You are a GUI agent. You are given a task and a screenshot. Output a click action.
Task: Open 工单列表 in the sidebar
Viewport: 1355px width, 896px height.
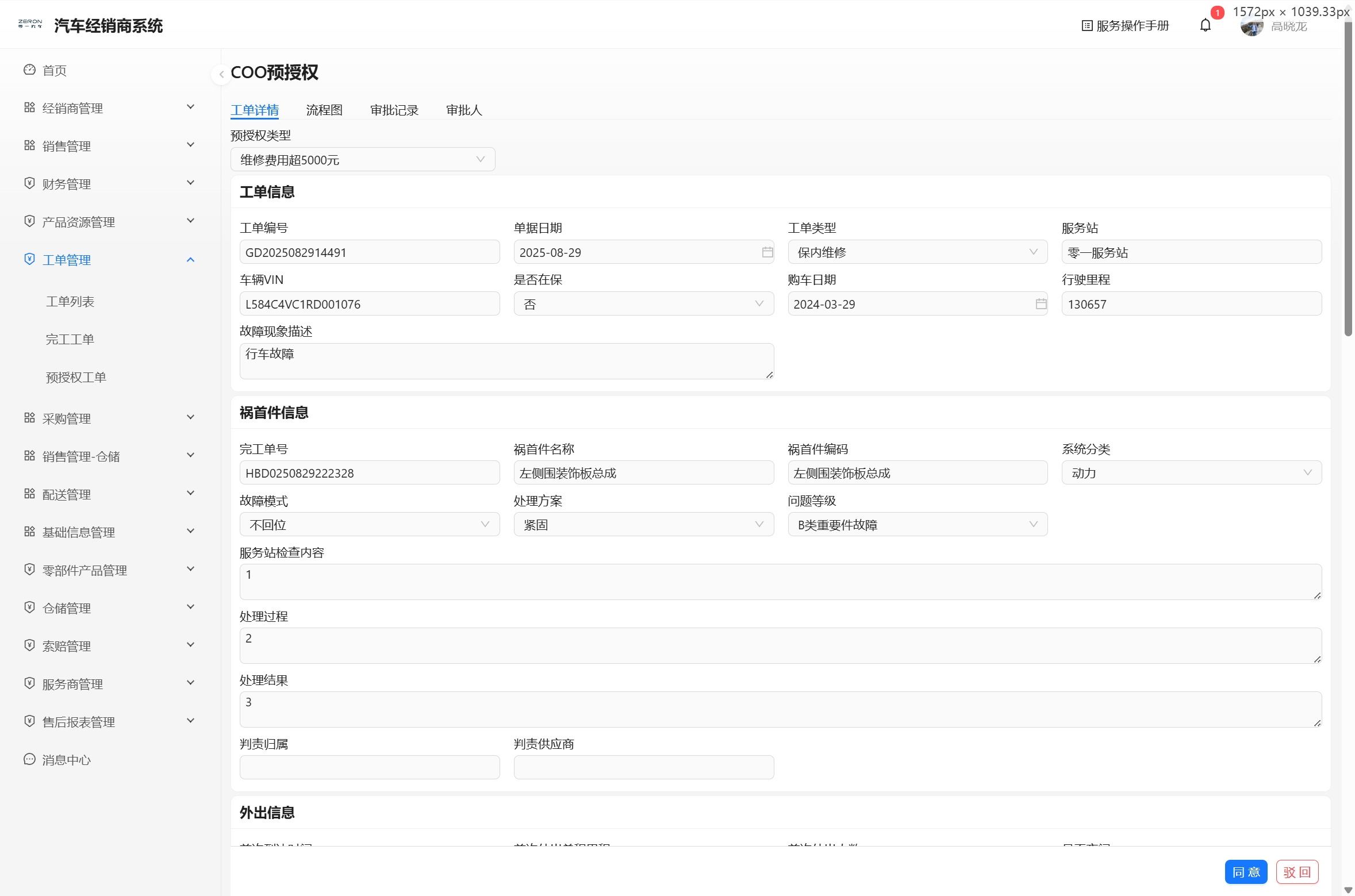coord(70,301)
